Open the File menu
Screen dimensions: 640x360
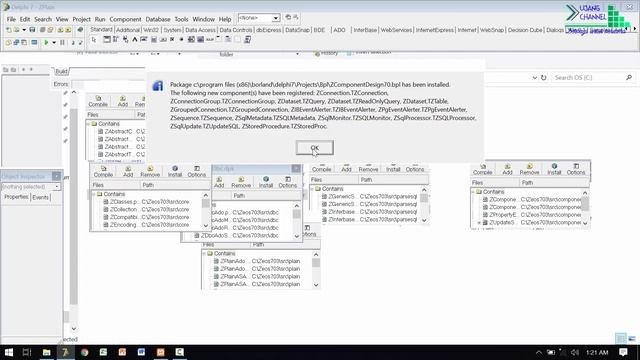tap(11, 19)
